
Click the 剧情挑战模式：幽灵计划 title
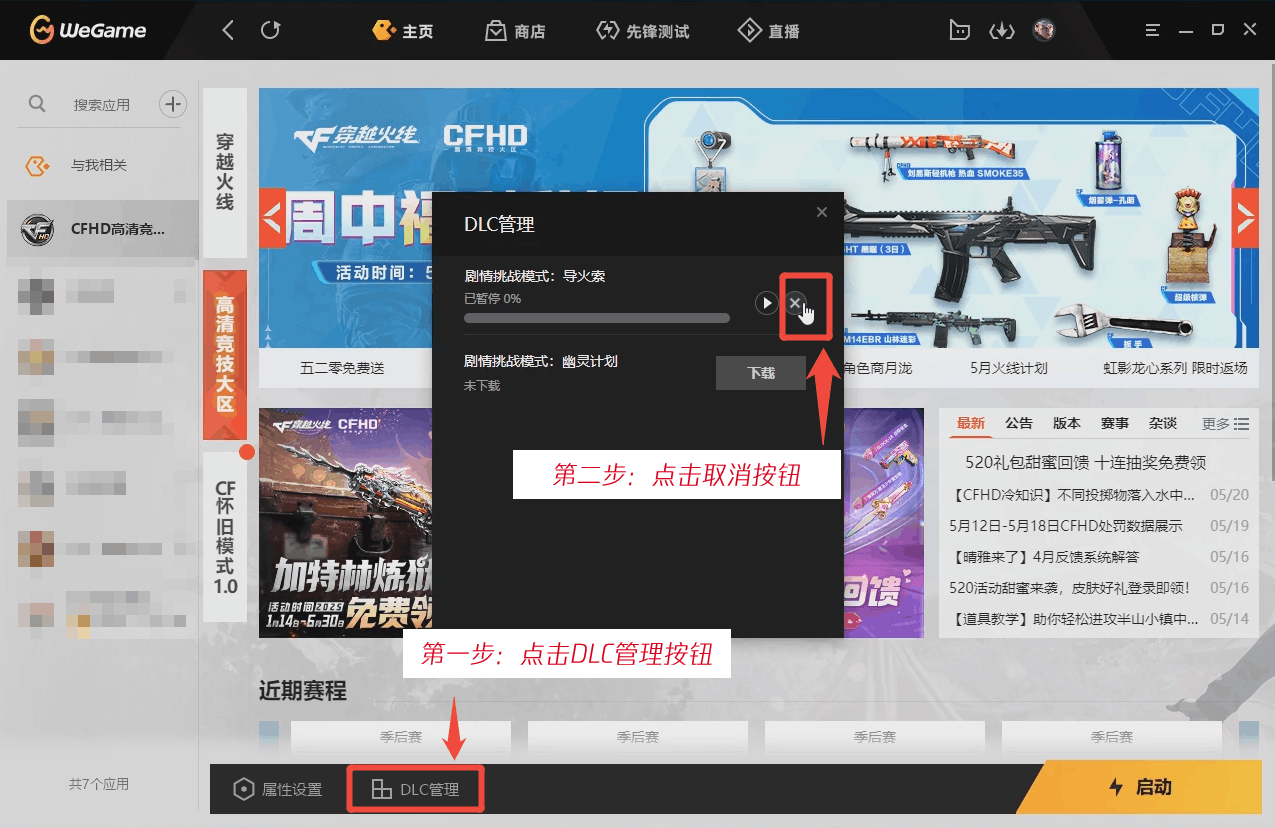541,361
